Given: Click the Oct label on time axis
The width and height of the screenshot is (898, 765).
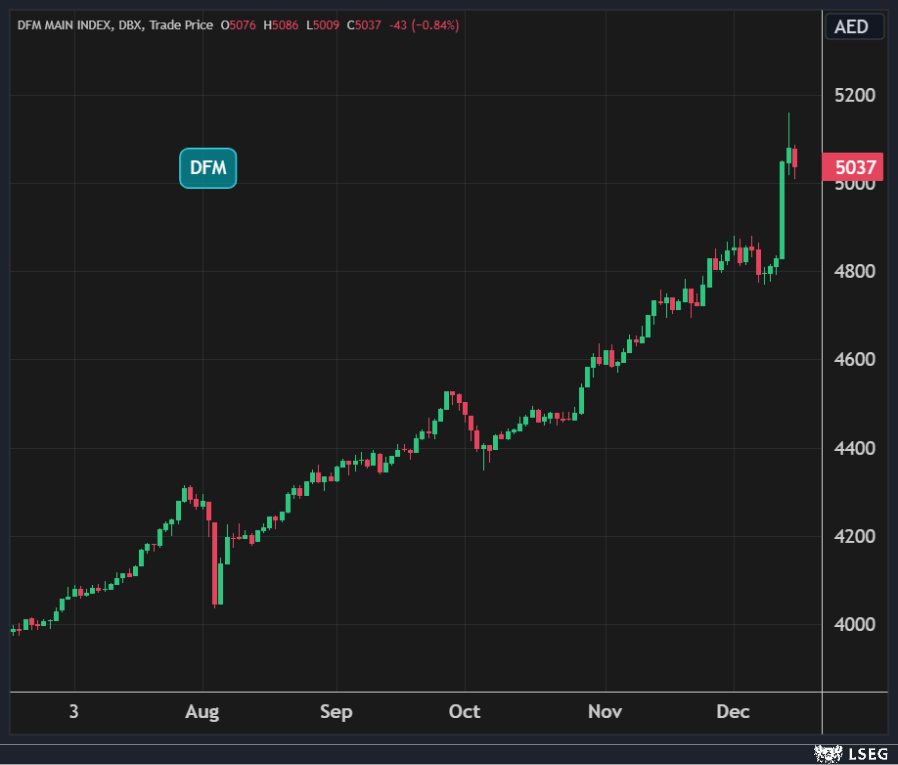Looking at the screenshot, I should pyautogui.click(x=464, y=712).
